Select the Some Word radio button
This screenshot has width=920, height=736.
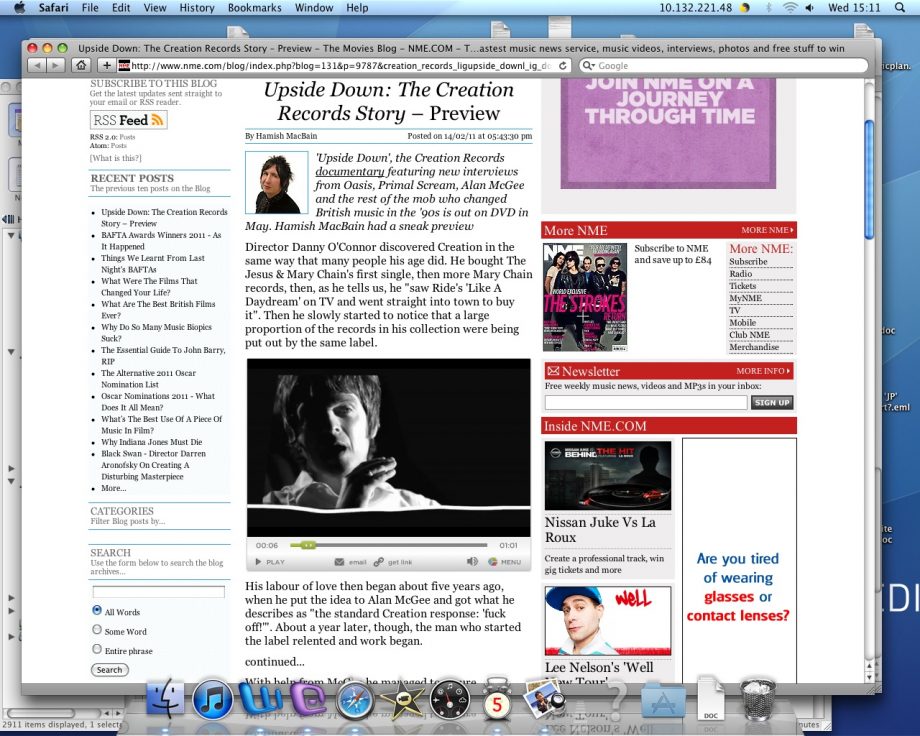click(97, 630)
